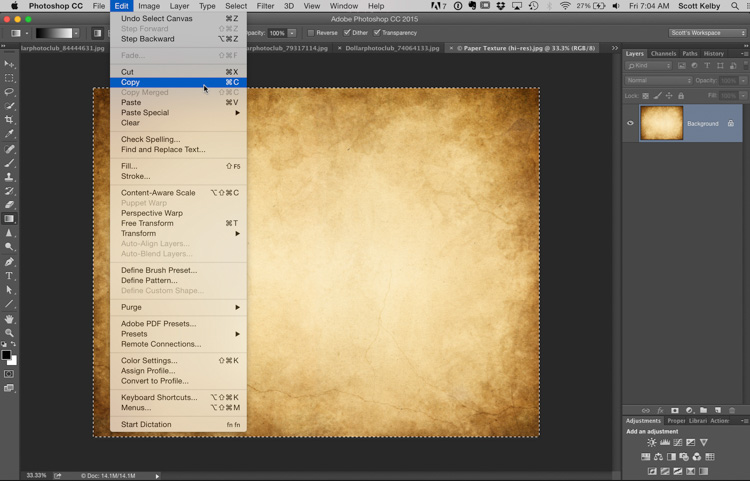Click the foreground color swatch
Screen dimensions: 750x481
click(6, 355)
